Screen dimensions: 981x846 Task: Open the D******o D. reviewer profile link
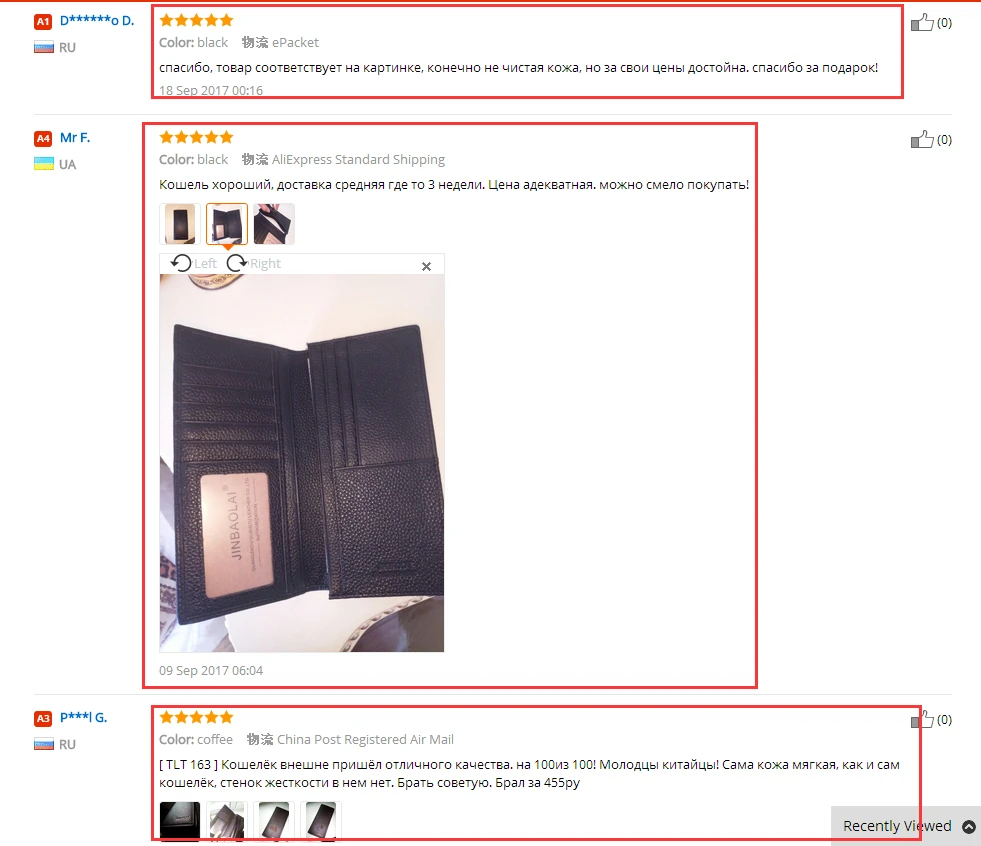97,21
